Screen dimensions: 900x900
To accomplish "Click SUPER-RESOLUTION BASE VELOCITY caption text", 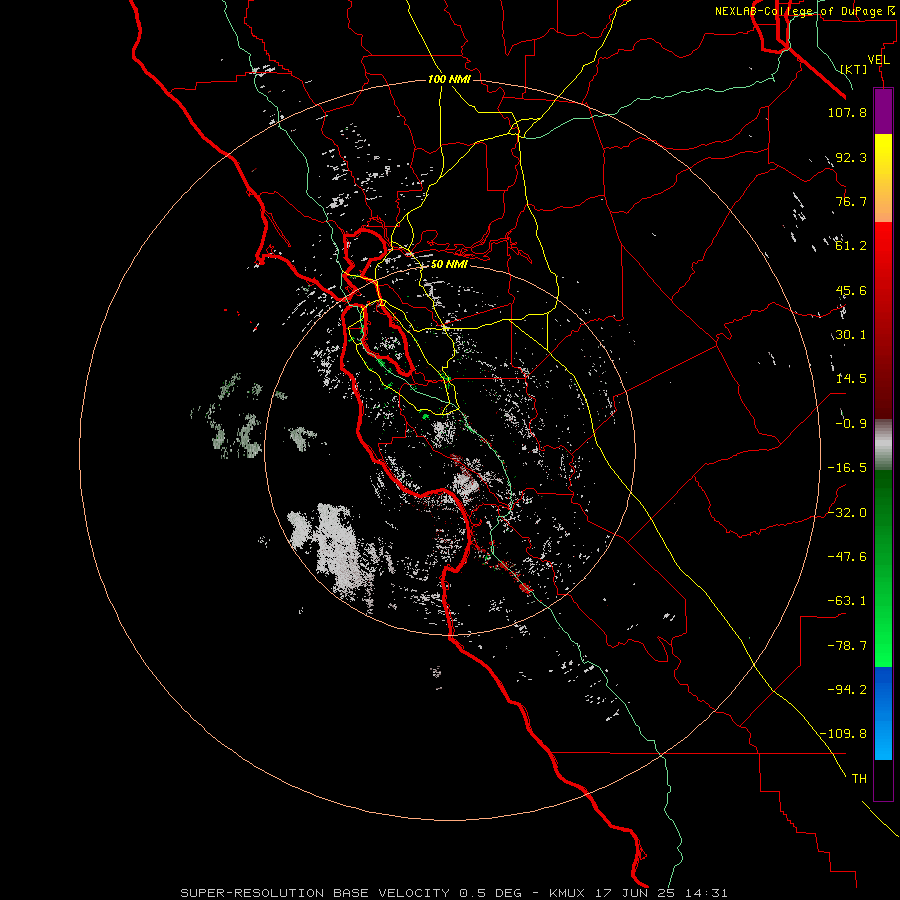I will pos(315,893).
